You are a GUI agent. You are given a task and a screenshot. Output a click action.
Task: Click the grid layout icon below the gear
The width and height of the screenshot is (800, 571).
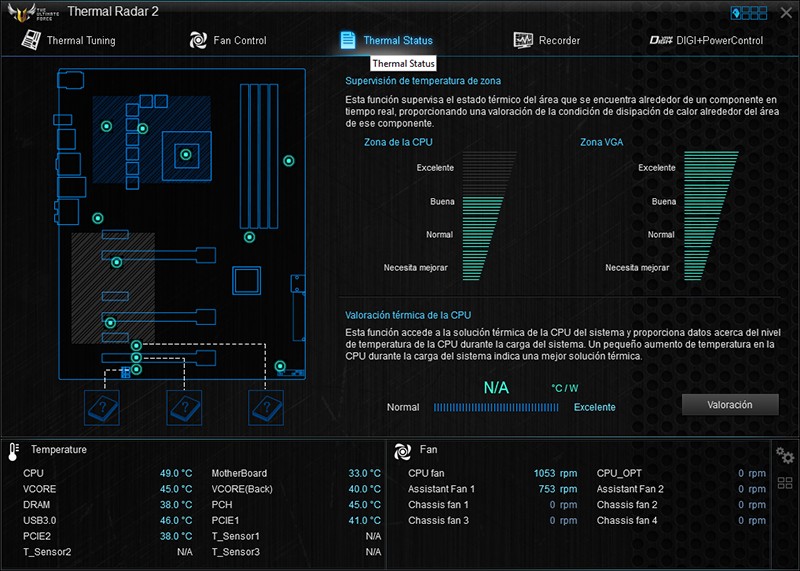tap(785, 483)
